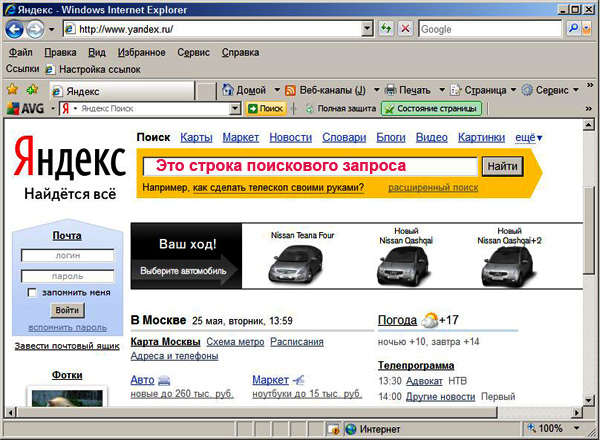Open the Карты link

coord(196,137)
